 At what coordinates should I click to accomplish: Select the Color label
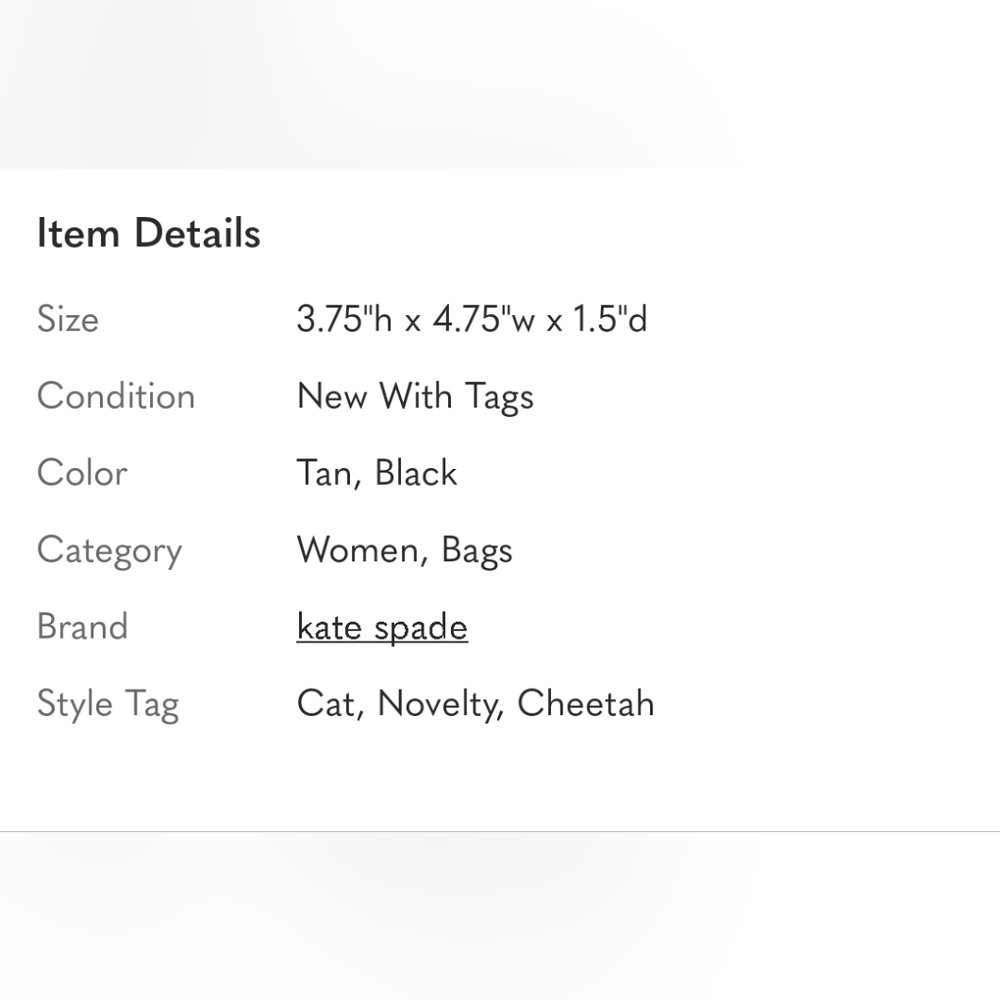(x=82, y=473)
